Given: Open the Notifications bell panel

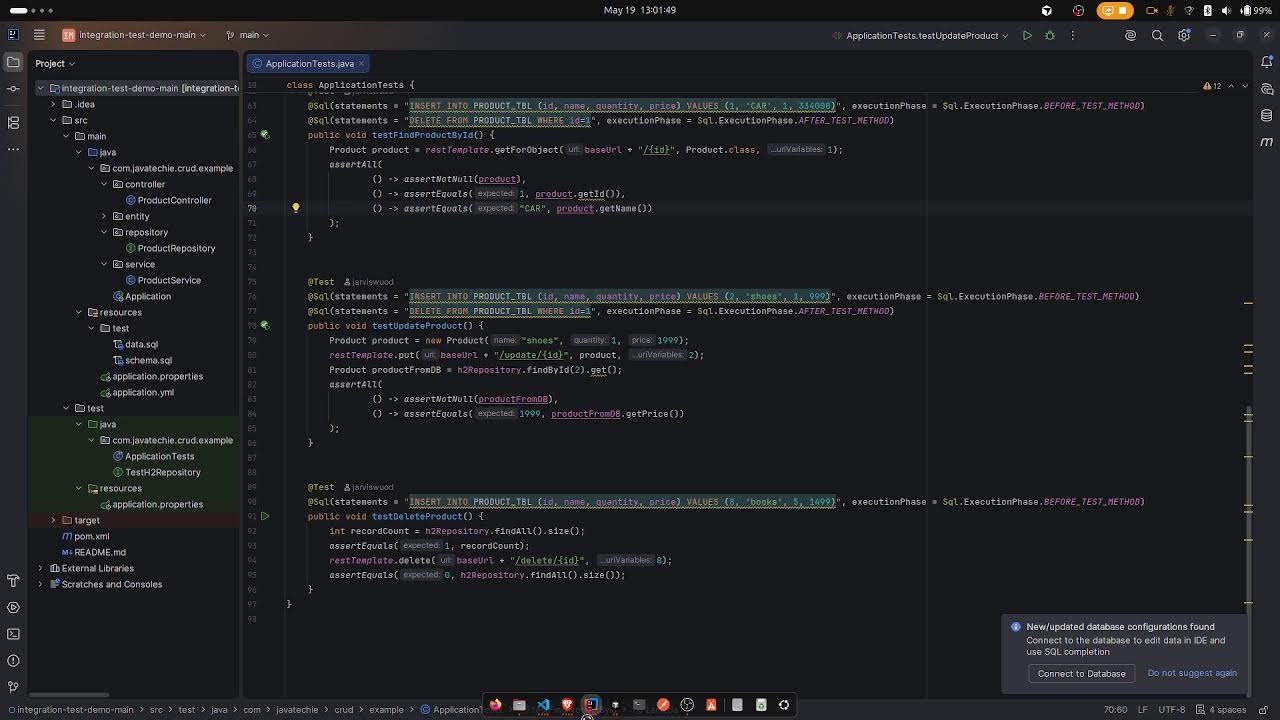Looking at the screenshot, I should (x=1266, y=63).
